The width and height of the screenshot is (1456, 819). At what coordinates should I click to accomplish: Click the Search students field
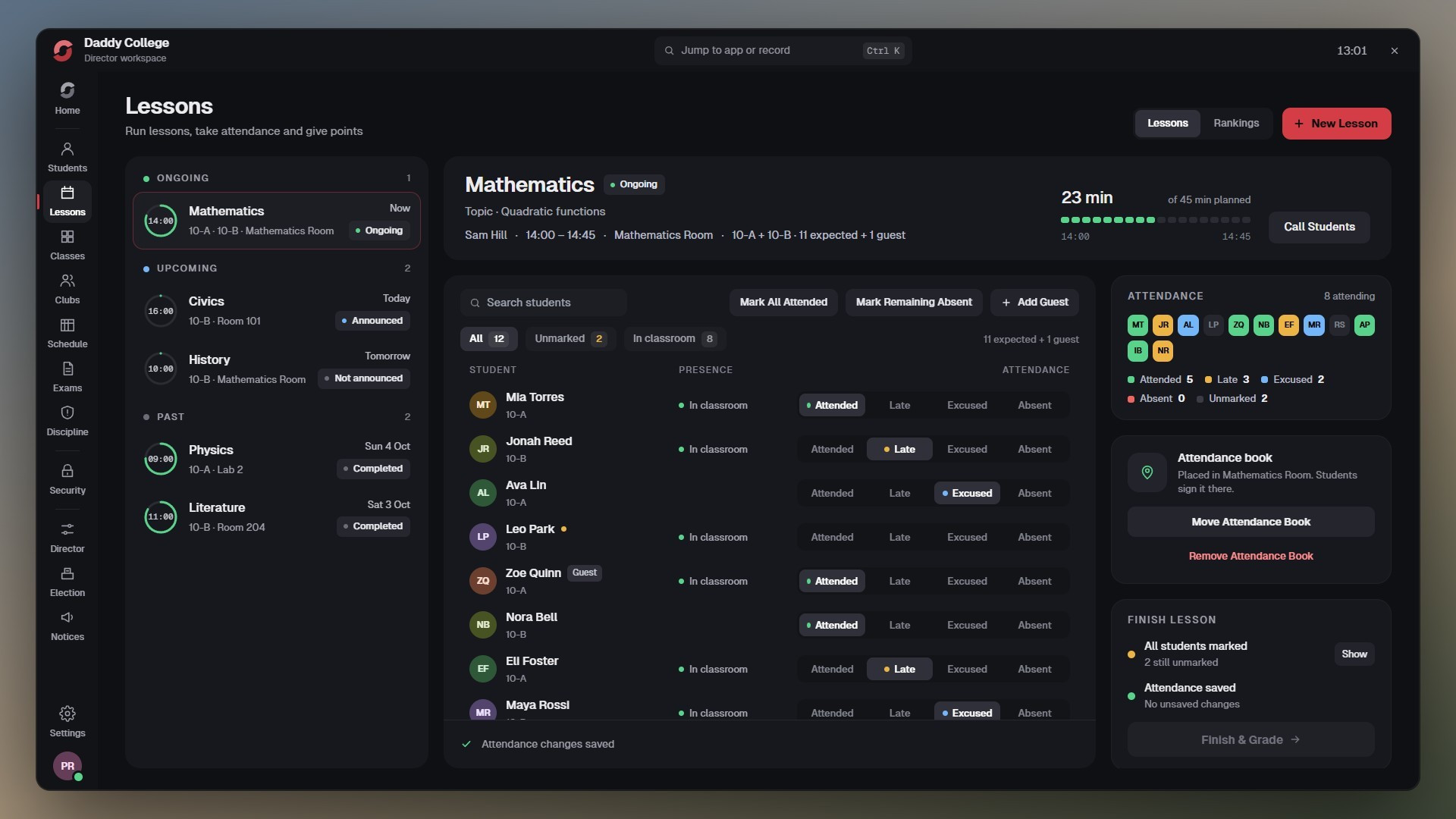tap(543, 303)
